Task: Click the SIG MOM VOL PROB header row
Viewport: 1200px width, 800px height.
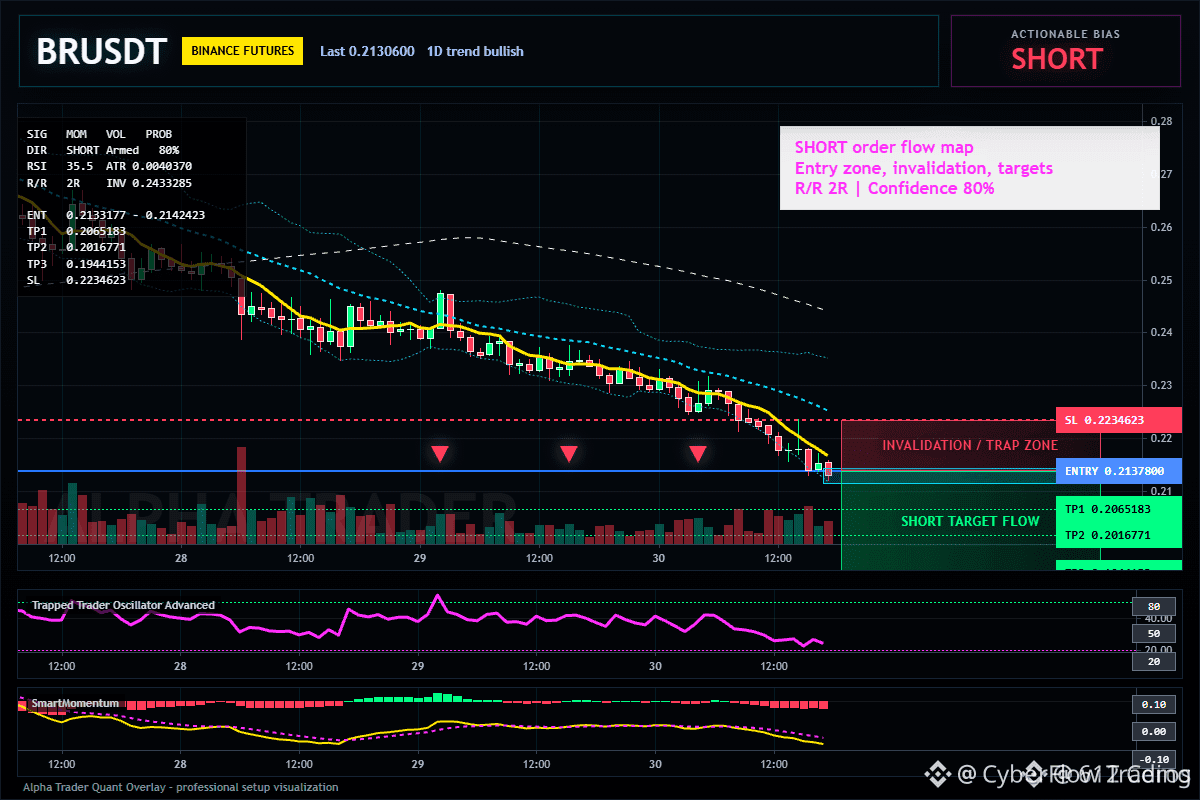Action: click(x=99, y=133)
